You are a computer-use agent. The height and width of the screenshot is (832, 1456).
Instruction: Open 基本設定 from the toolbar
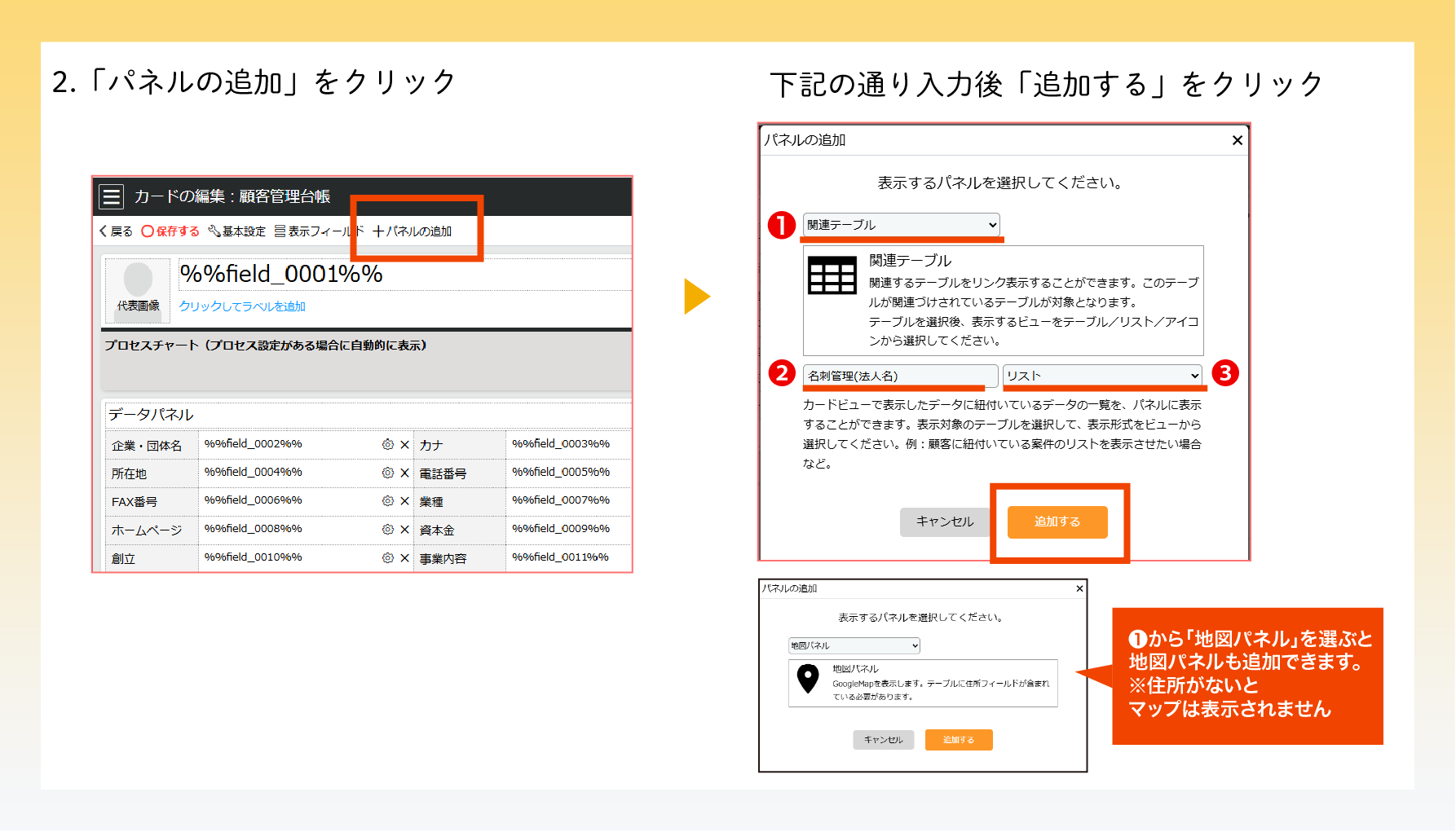coord(237,231)
